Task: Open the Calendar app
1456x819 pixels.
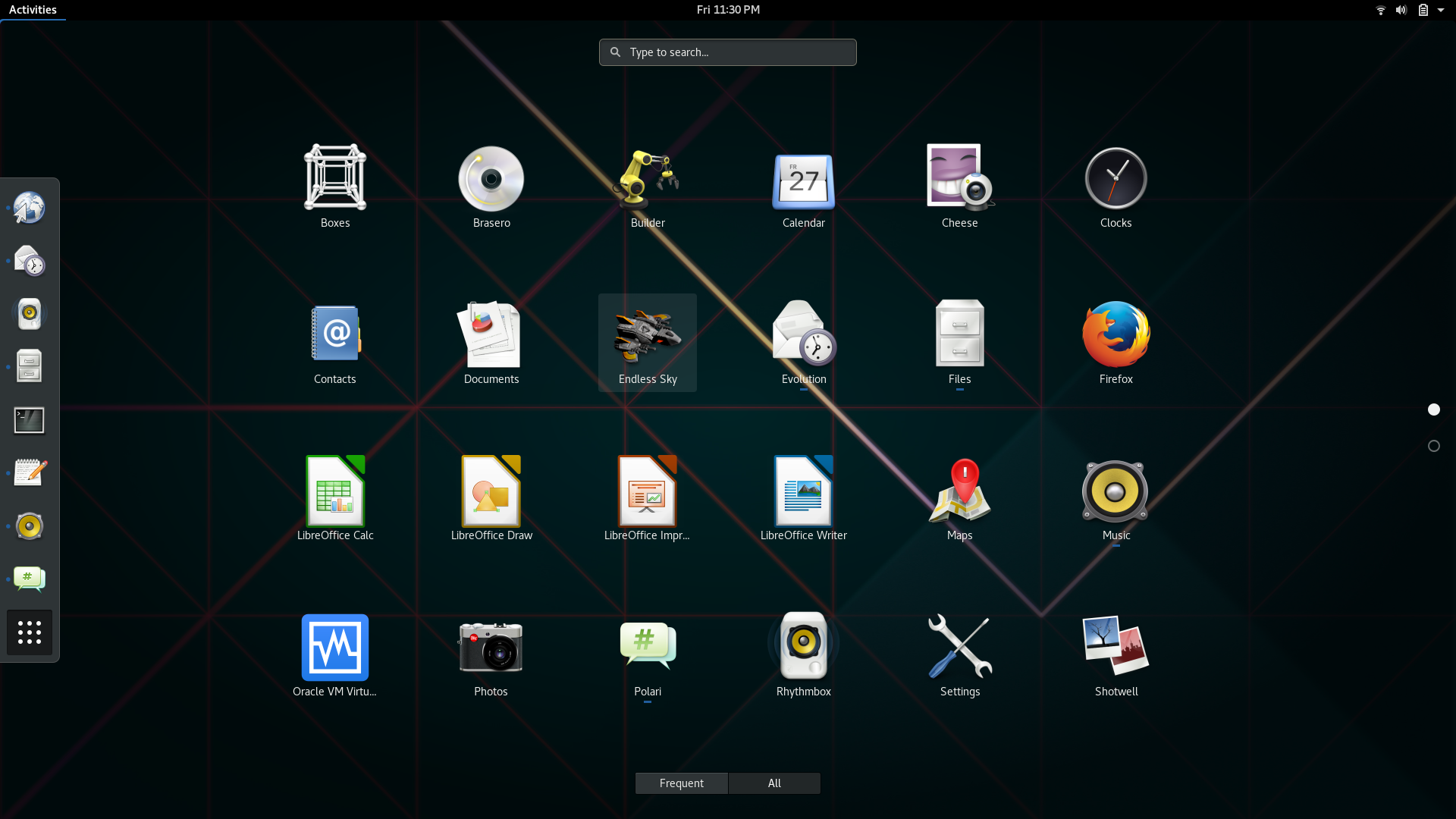Action: click(x=804, y=187)
